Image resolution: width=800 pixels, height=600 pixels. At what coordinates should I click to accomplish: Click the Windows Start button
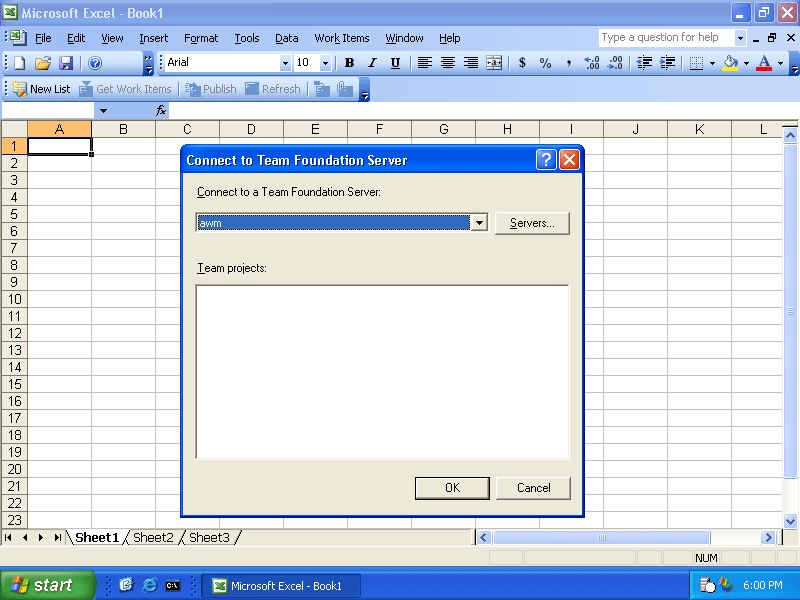pos(47,585)
